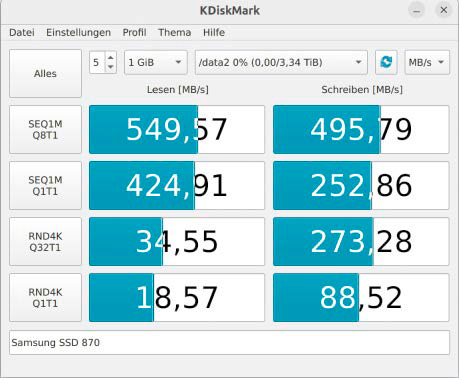
Task: Open the MB/s unit dropdown
Action: pos(427,62)
